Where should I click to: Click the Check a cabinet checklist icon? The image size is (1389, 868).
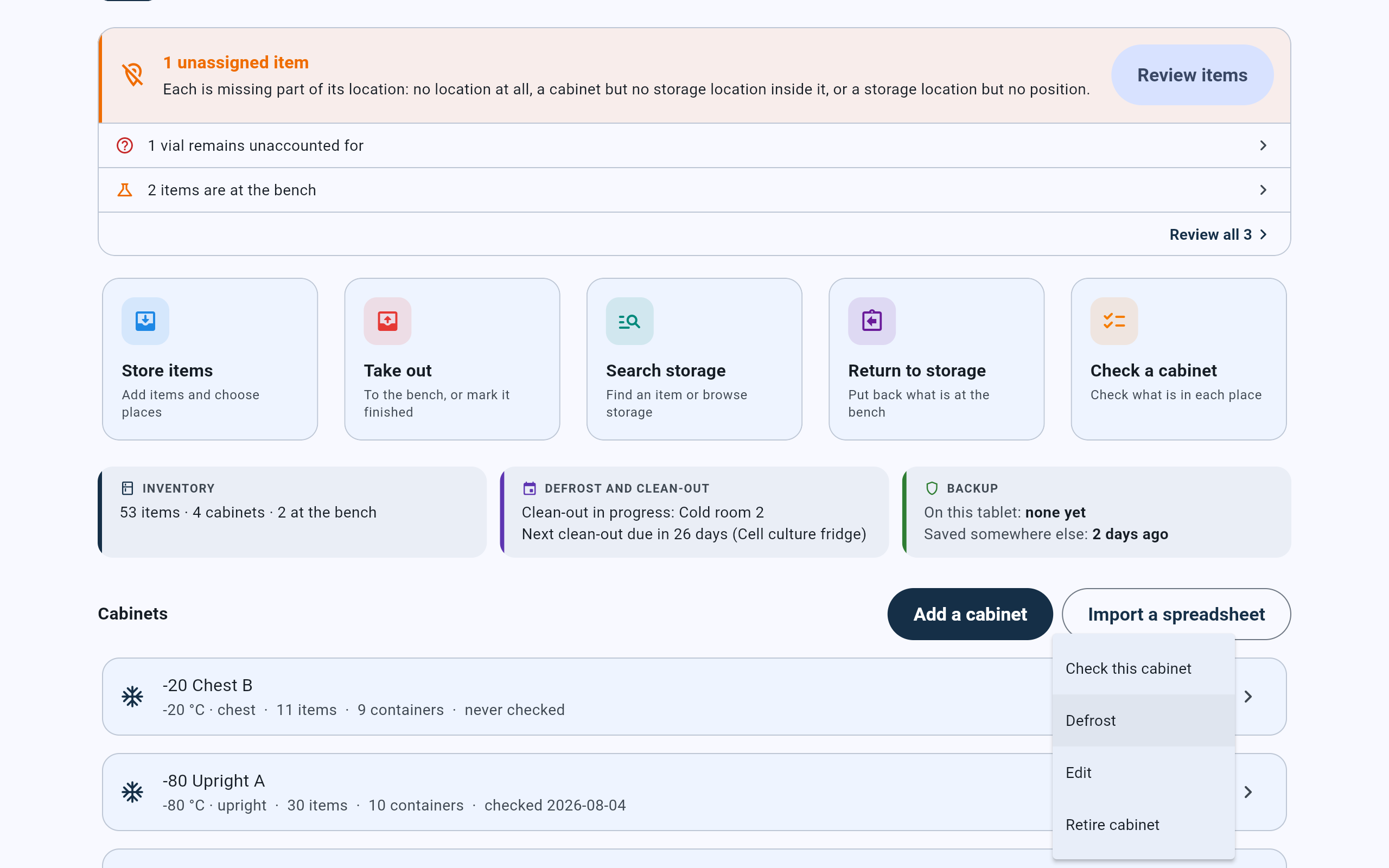click(1114, 321)
